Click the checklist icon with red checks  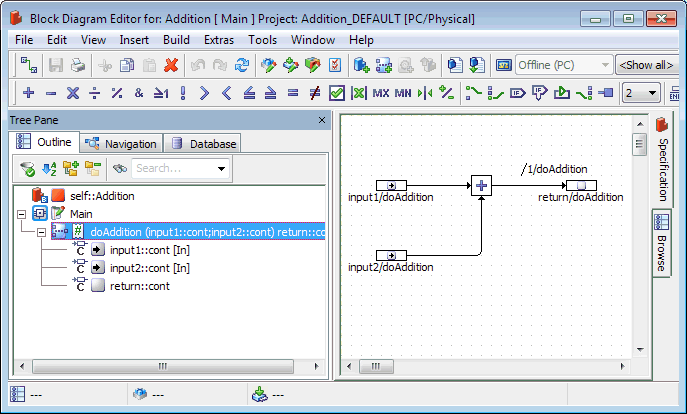point(335,65)
